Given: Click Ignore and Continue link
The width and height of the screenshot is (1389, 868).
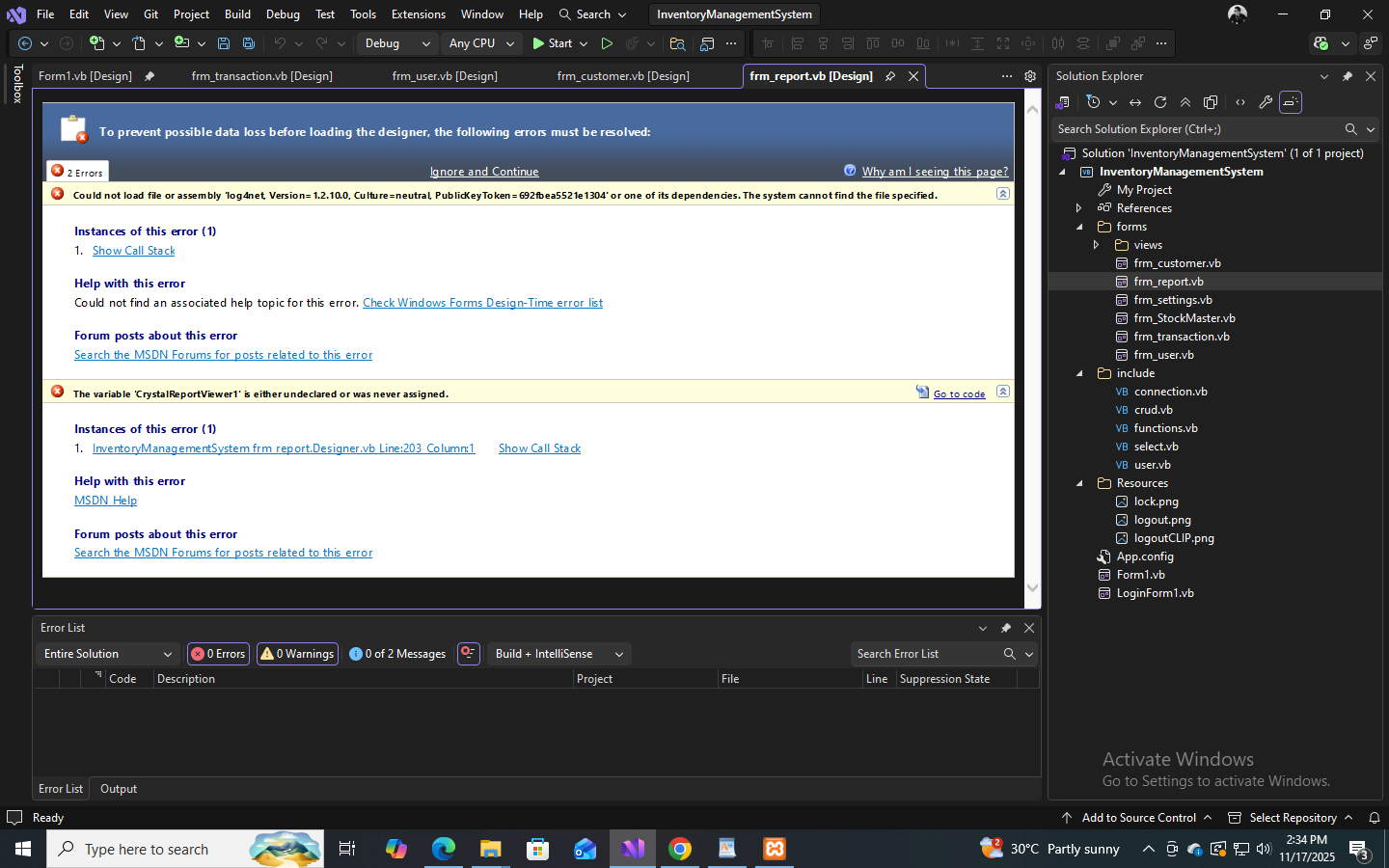Looking at the screenshot, I should point(484,172).
